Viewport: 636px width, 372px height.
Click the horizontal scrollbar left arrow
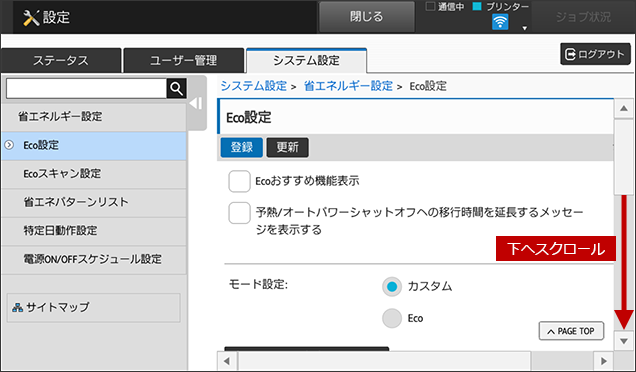(x=227, y=361)
